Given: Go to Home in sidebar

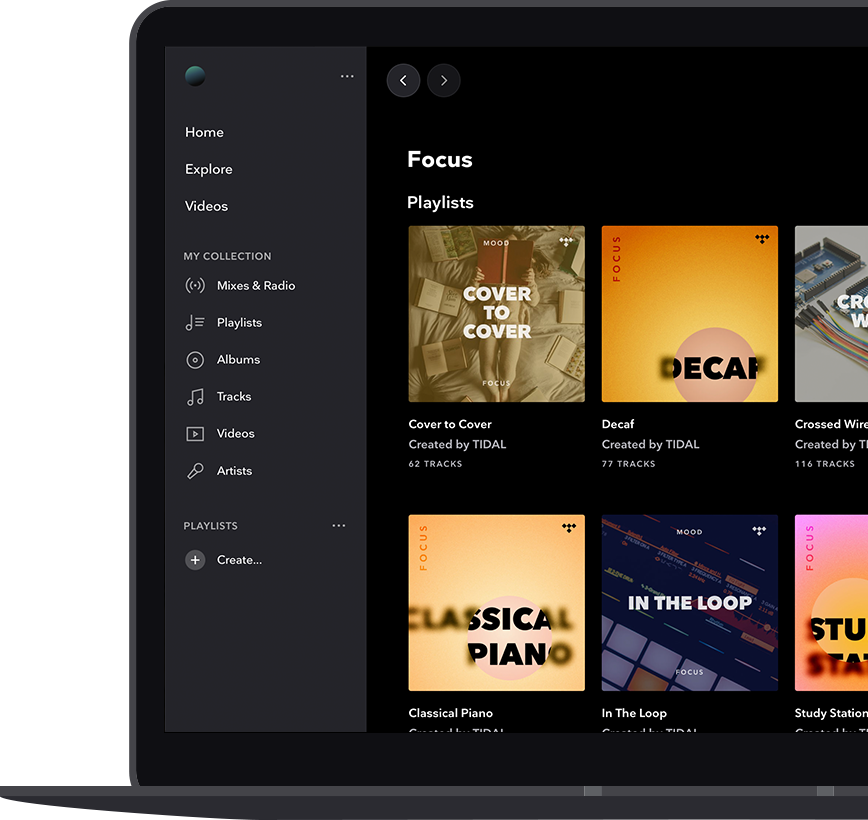Looking at the screenshot, I should 204,132.
